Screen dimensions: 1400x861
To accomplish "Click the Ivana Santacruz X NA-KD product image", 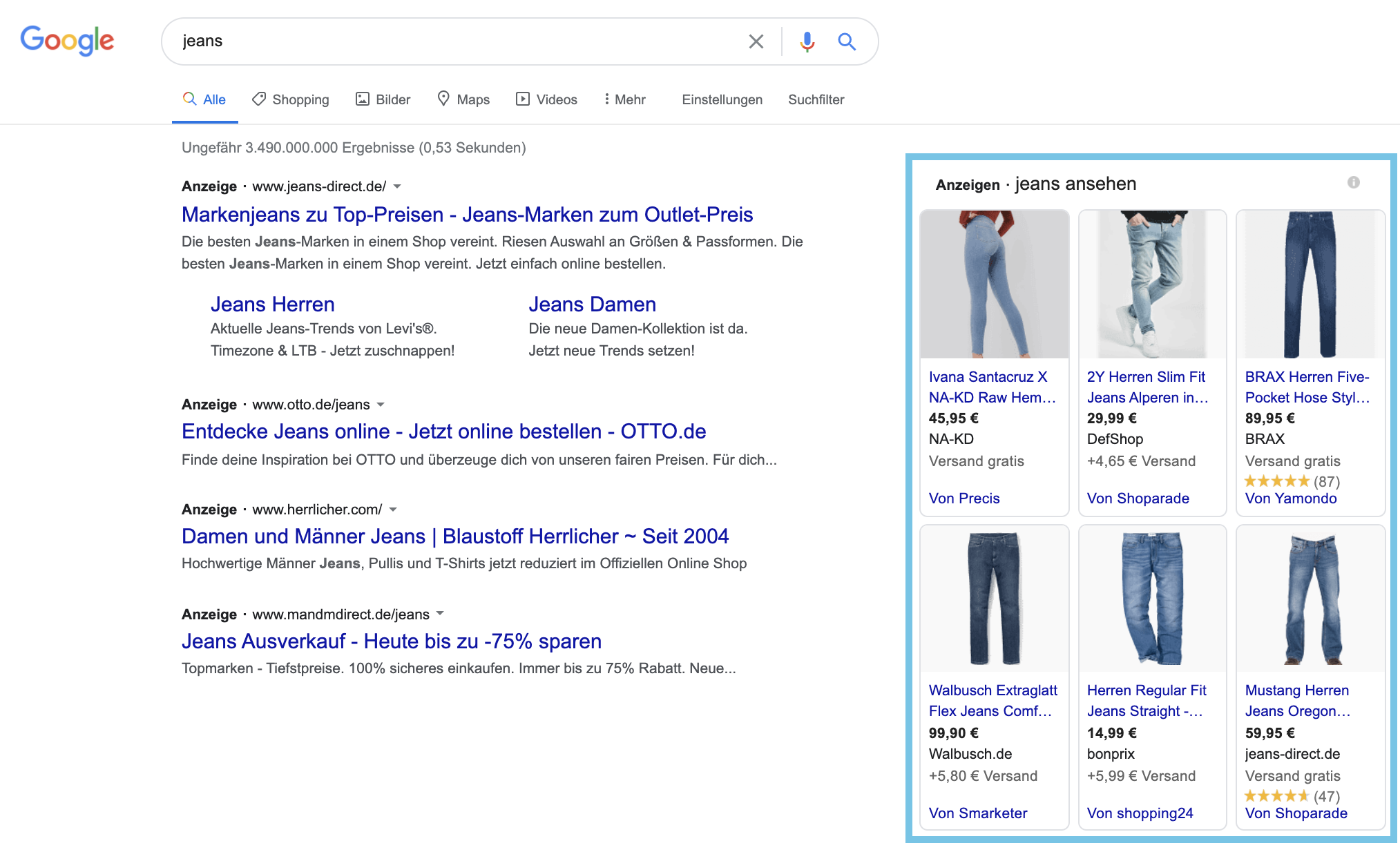I will coord(995,284).
